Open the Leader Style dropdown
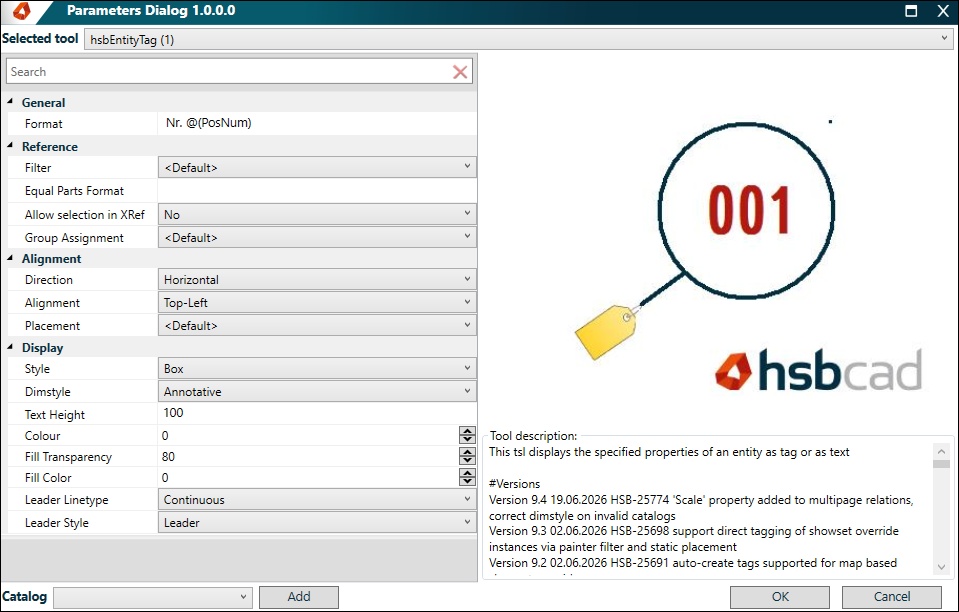Image resolution: width=959 pixels, height=612 pixels. click(317, 523)
